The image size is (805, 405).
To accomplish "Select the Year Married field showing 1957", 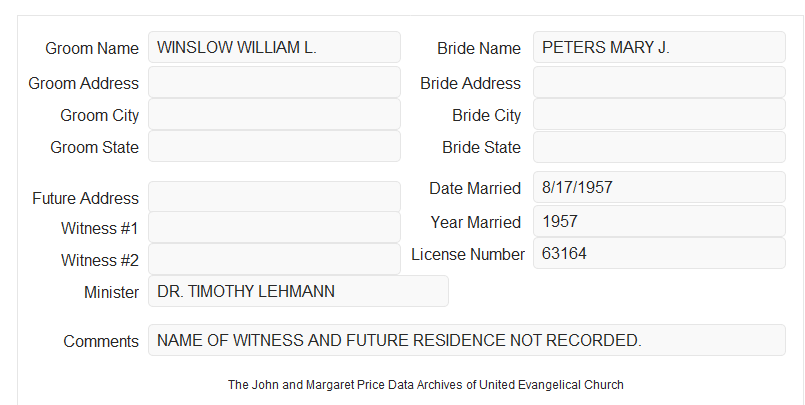I will point(659,221).
